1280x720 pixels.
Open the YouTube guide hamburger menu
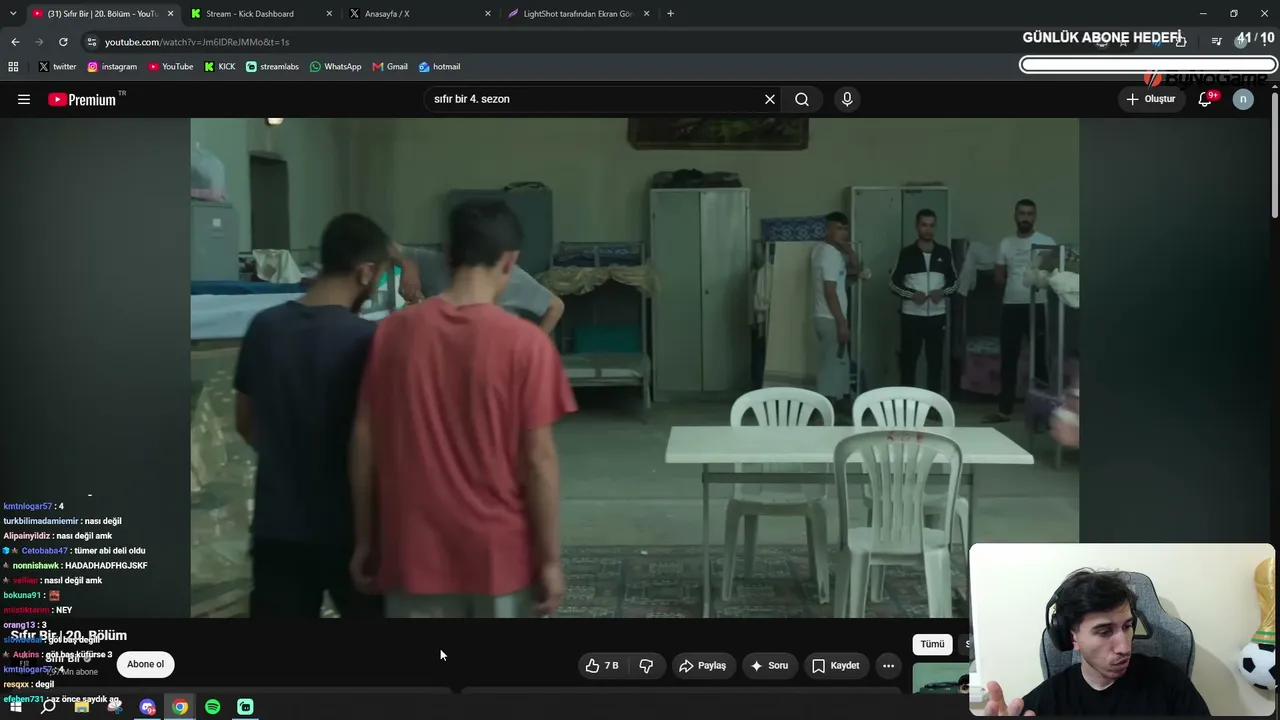(24, 99)
